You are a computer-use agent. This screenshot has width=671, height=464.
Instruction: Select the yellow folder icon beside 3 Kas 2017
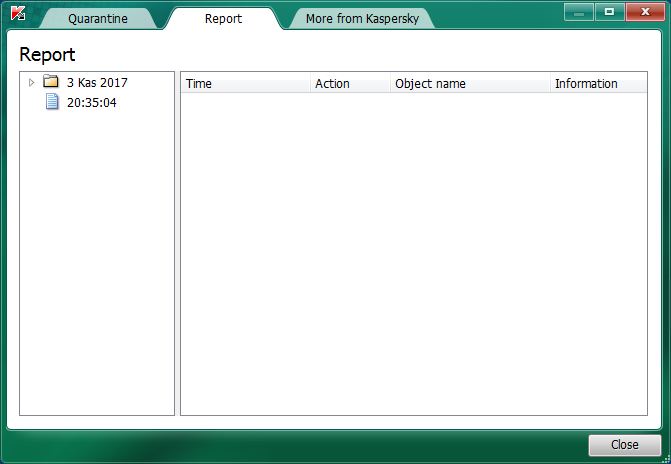(51, 81)
